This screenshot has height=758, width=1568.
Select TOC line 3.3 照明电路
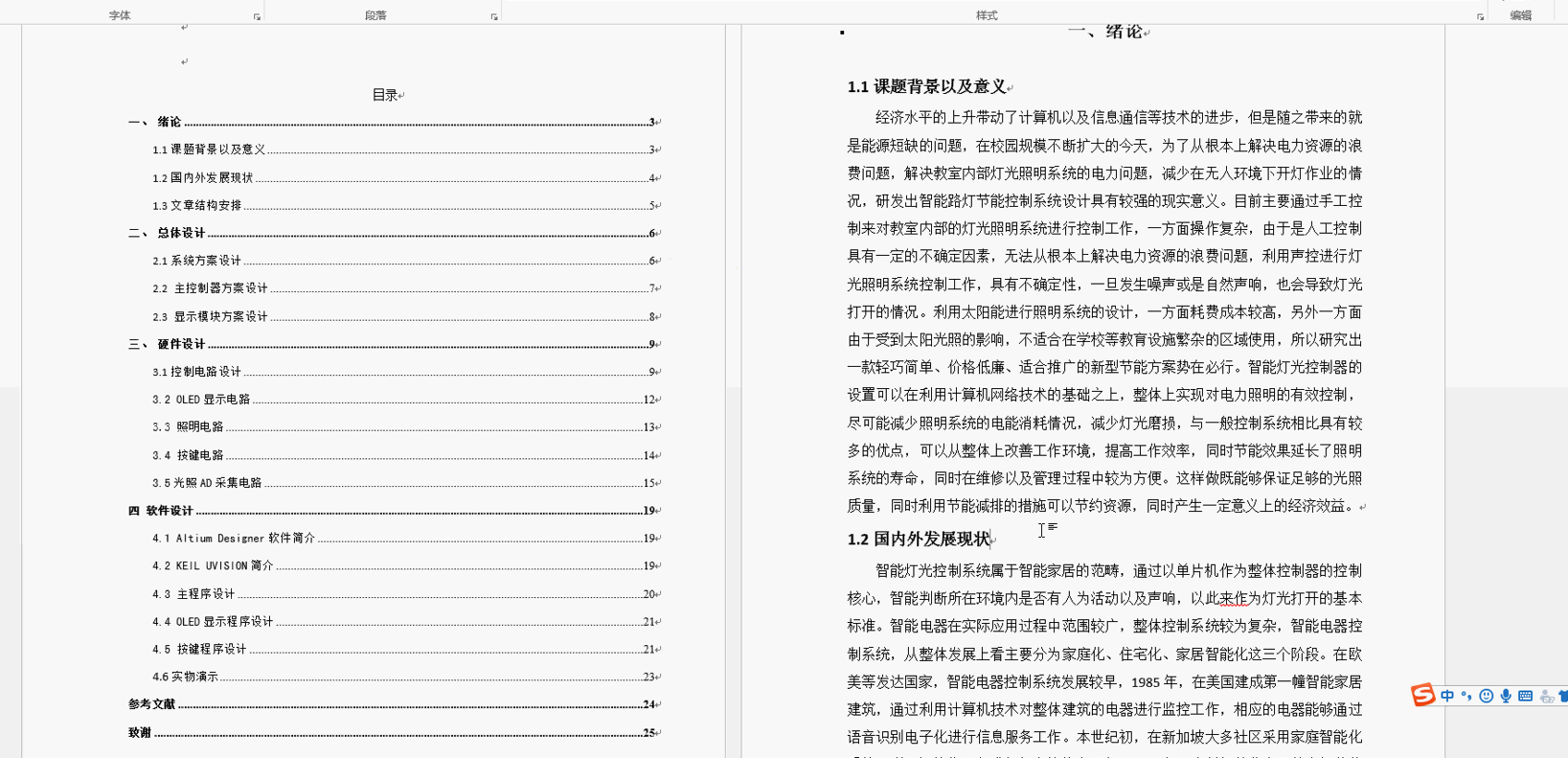406,427
